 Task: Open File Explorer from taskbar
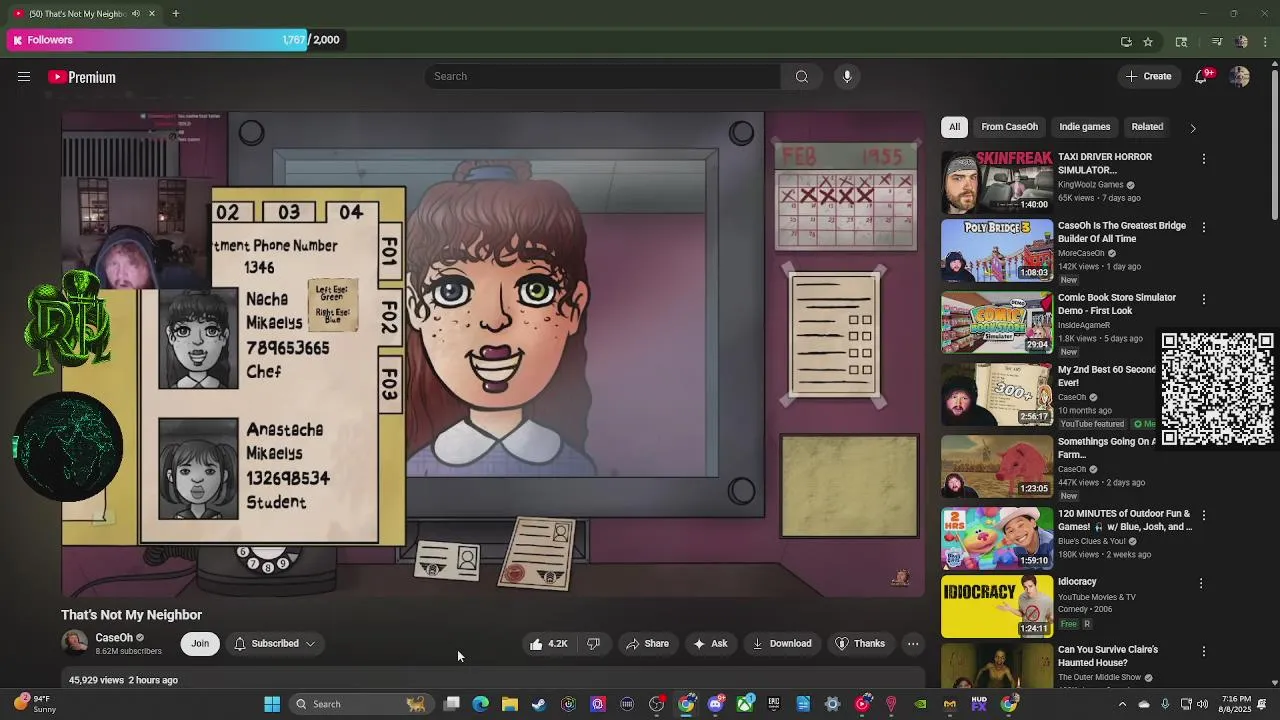pos(510,704)
